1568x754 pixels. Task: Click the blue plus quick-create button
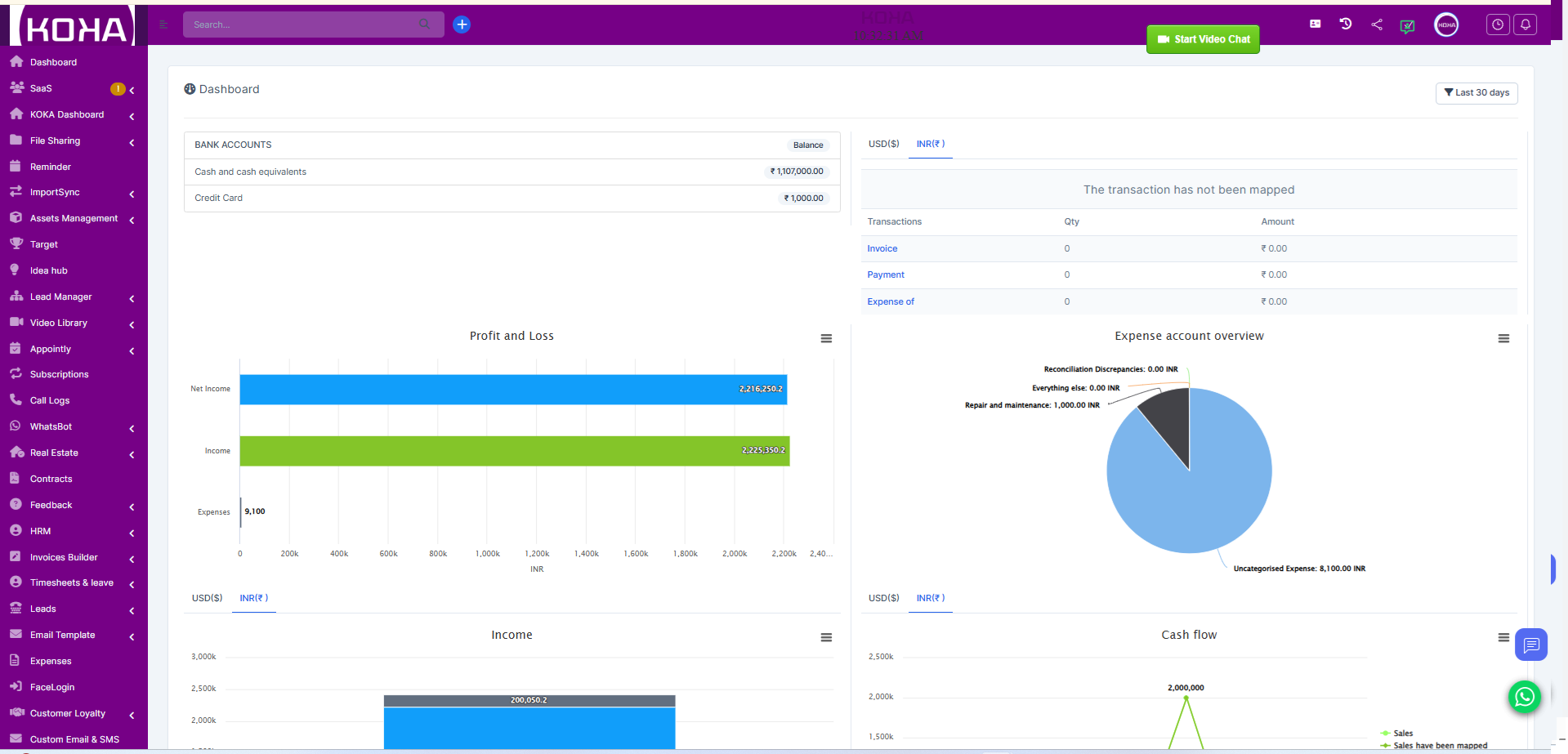pyautogui.click(x=462, y=25)
